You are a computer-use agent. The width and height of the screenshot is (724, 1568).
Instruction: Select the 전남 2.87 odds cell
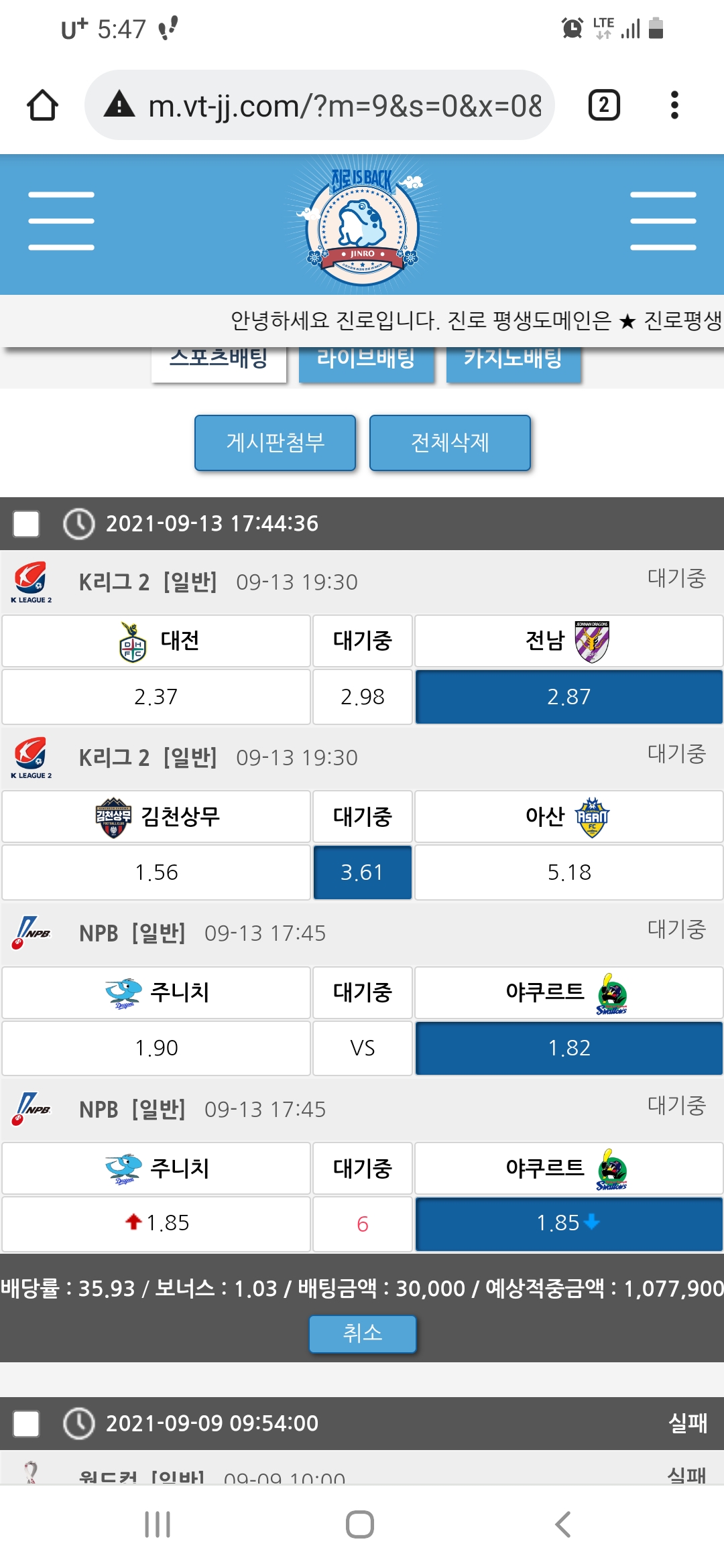point(568,697)
